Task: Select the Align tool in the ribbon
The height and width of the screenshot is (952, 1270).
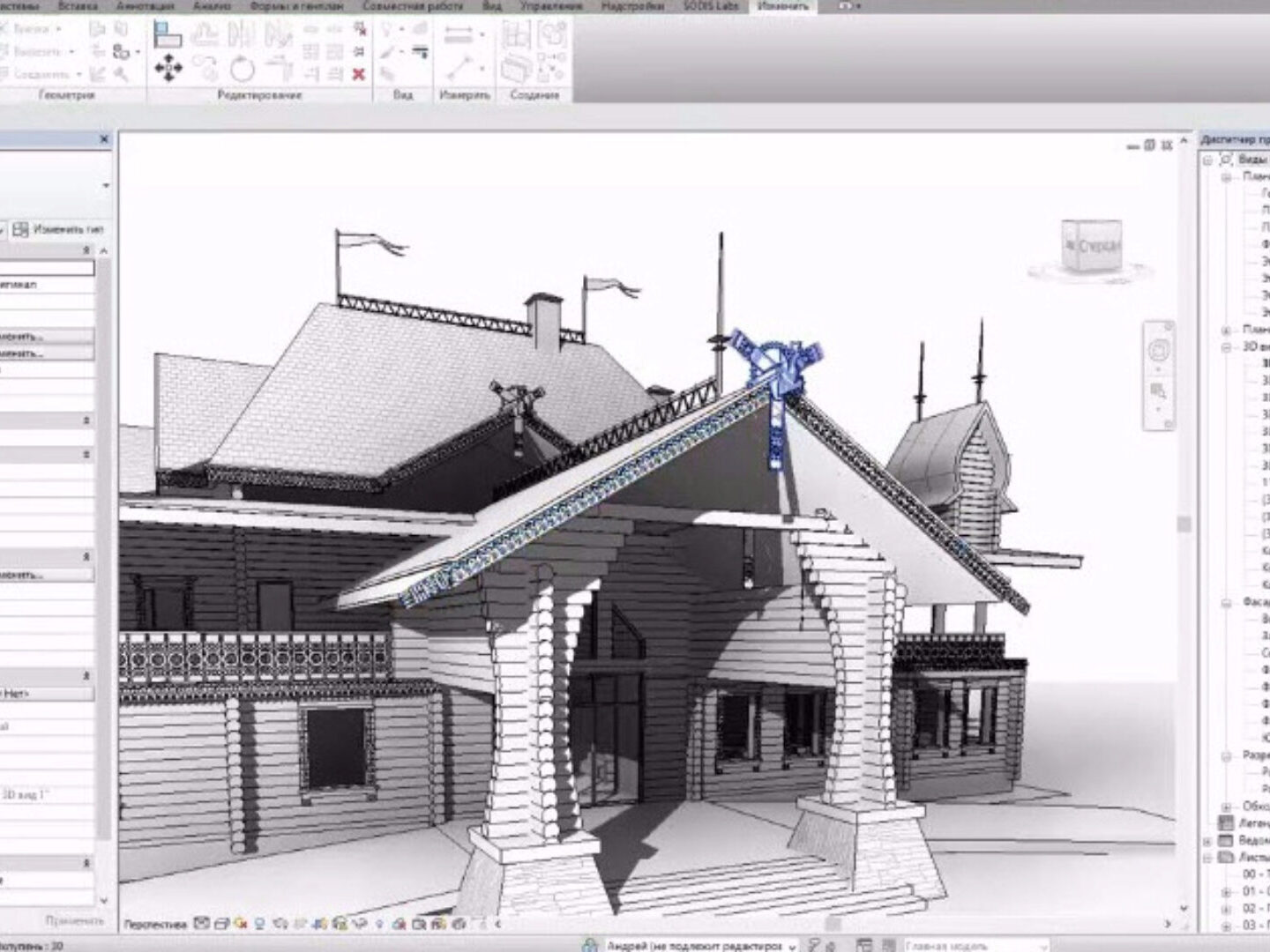Action: point(167,34)
